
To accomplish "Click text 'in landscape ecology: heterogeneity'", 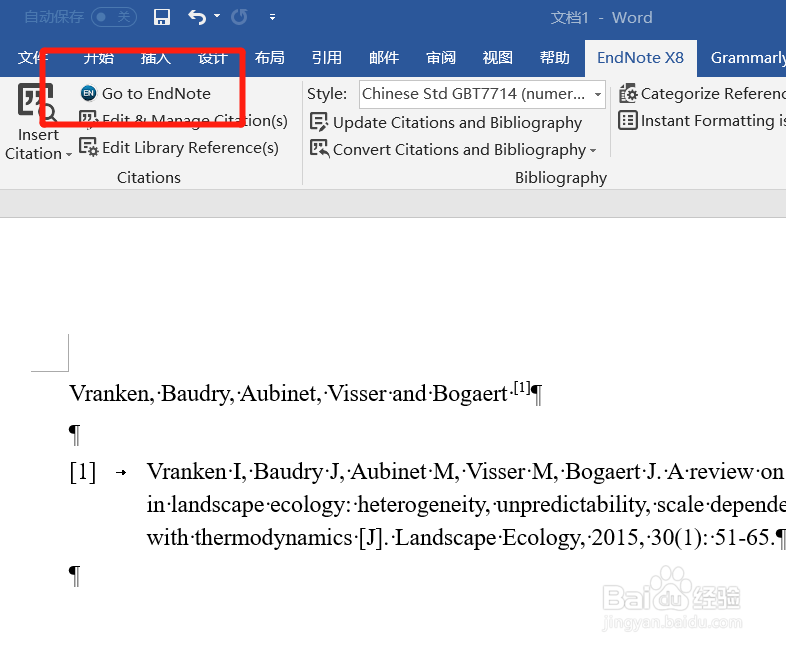I will coord(318,505).
